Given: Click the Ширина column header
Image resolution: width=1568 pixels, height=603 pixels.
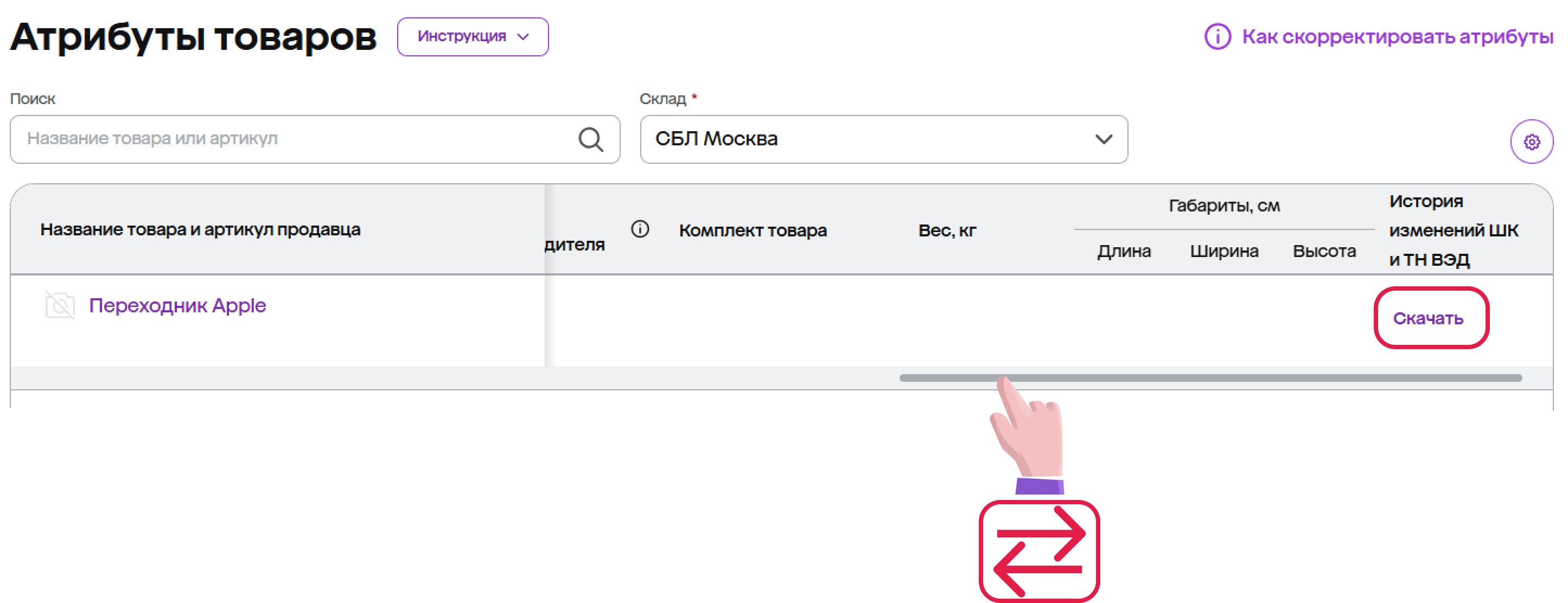Looking at the screenshot, I should pos(1223,251).
